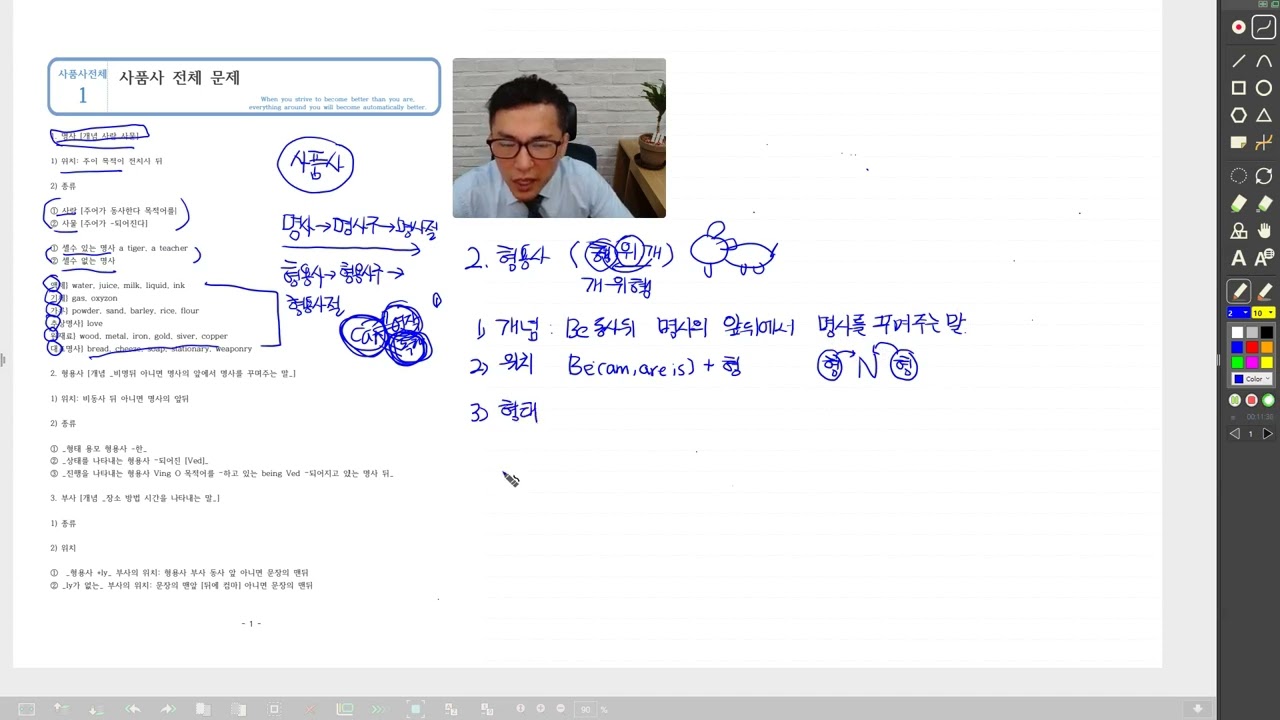Click the red stop round button
This screenshot has height=720, width=1280.
(x=1251, y=400)
